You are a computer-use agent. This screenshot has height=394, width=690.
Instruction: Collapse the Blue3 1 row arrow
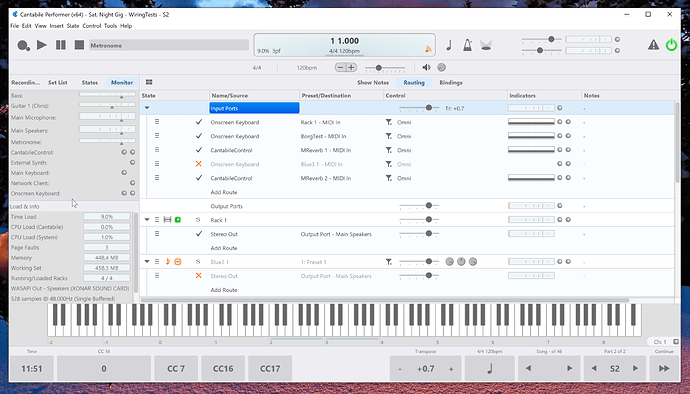[147, 261]
